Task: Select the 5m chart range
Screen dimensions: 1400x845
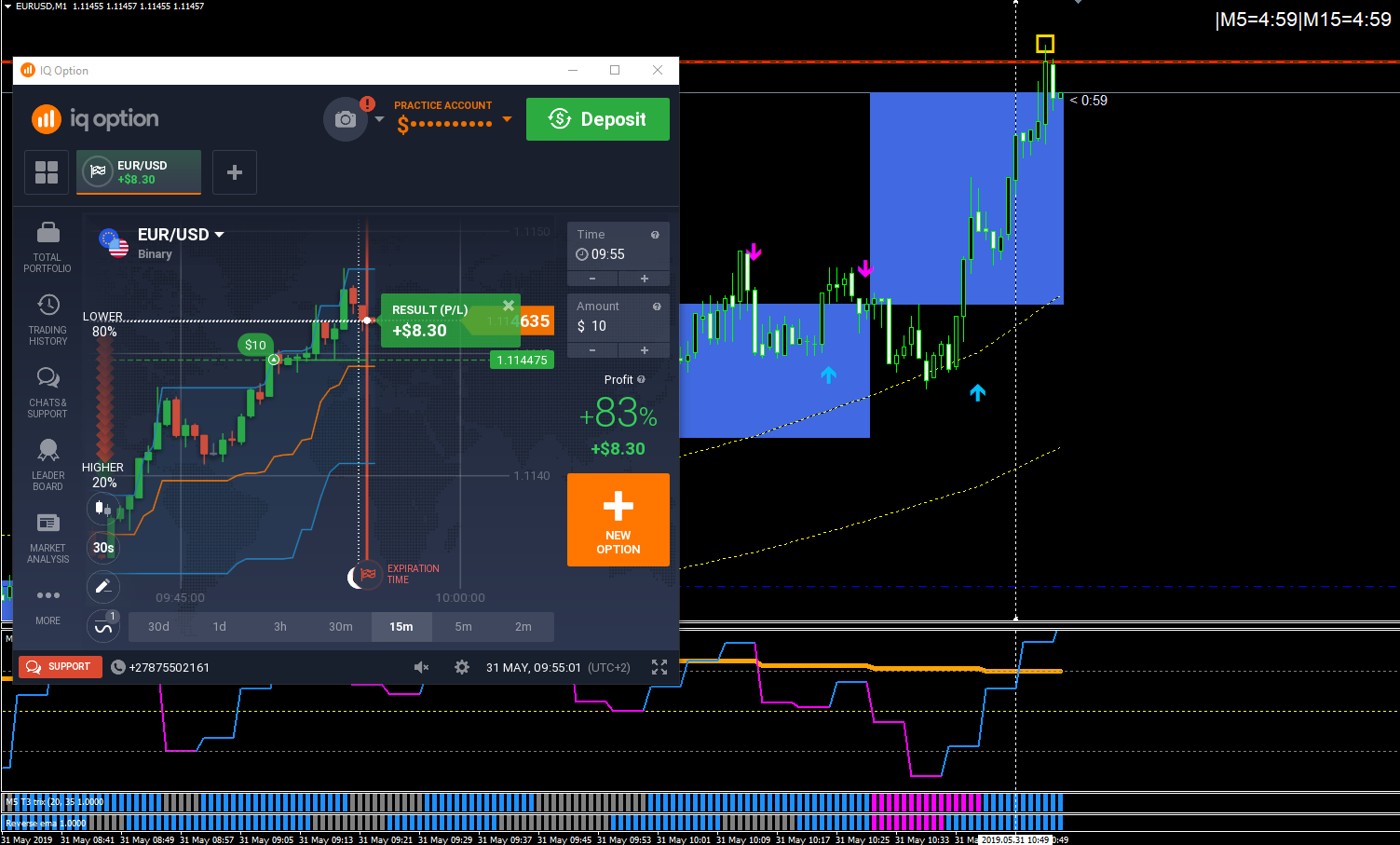Action: pyautogui.click(x=463, y=627)
